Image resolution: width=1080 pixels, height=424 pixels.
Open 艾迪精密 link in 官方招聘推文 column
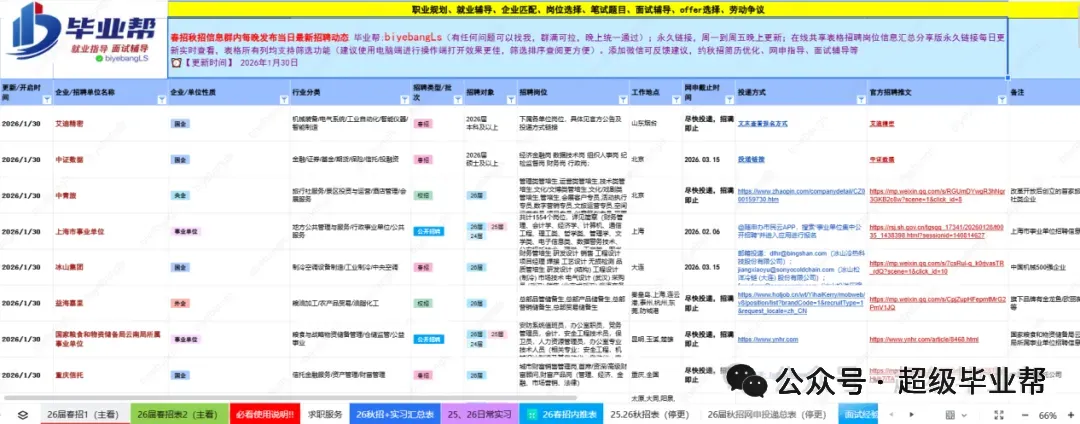(882, 124)
